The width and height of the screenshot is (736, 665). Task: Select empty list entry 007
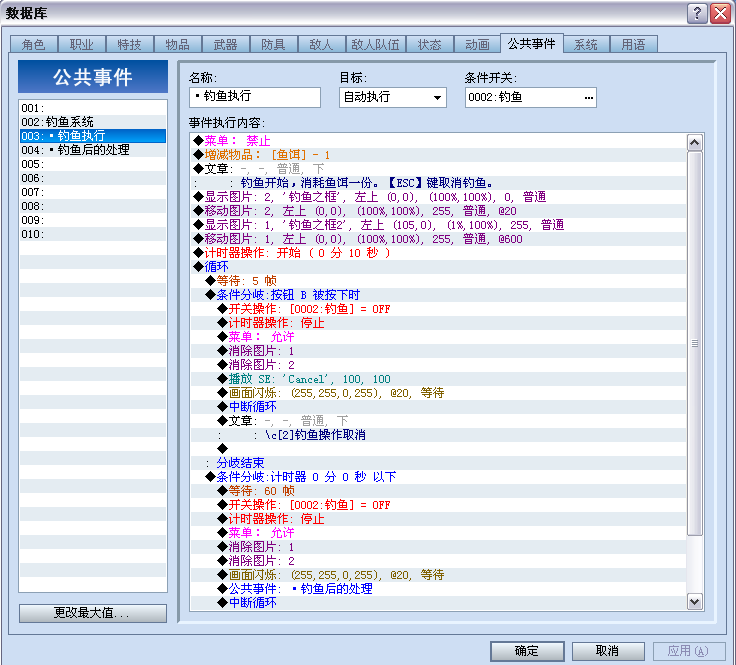tap(93, 192)
